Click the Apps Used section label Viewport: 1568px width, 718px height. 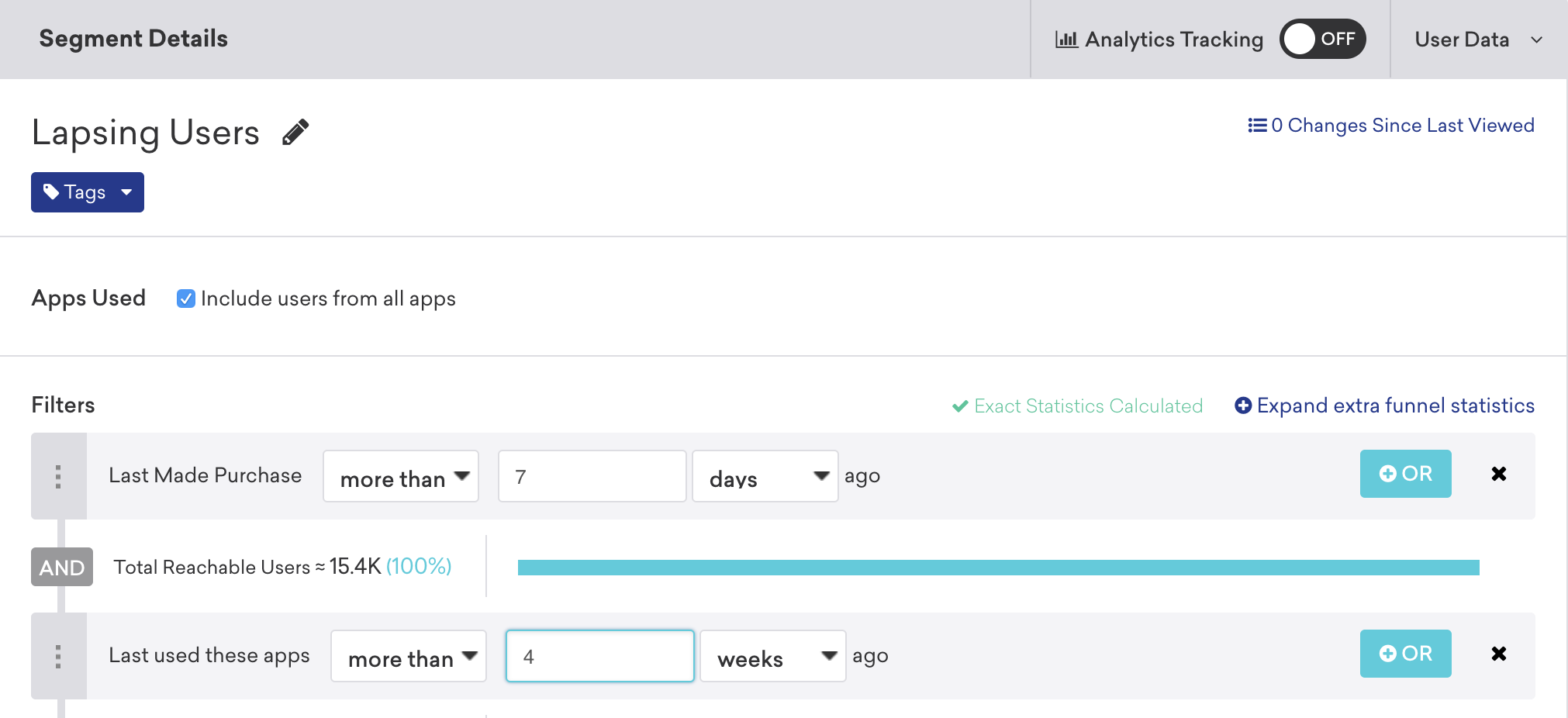[88, 299]
